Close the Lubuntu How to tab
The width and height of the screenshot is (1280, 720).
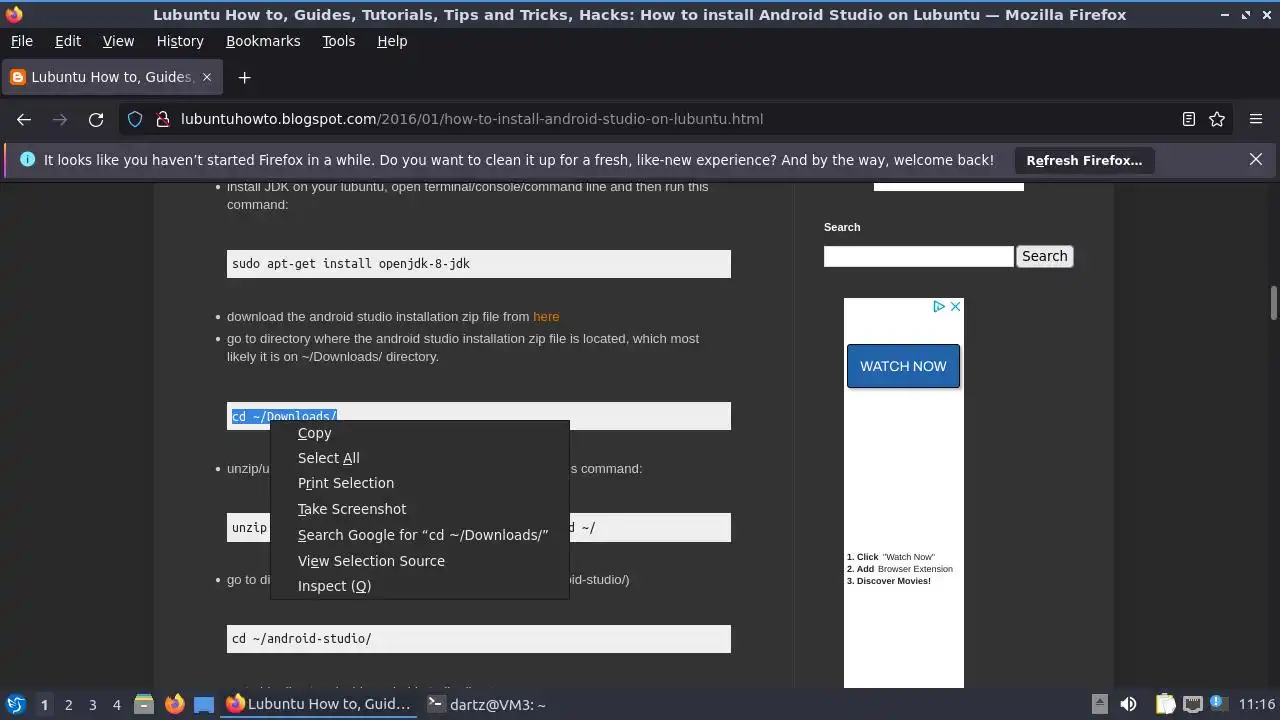207,77
